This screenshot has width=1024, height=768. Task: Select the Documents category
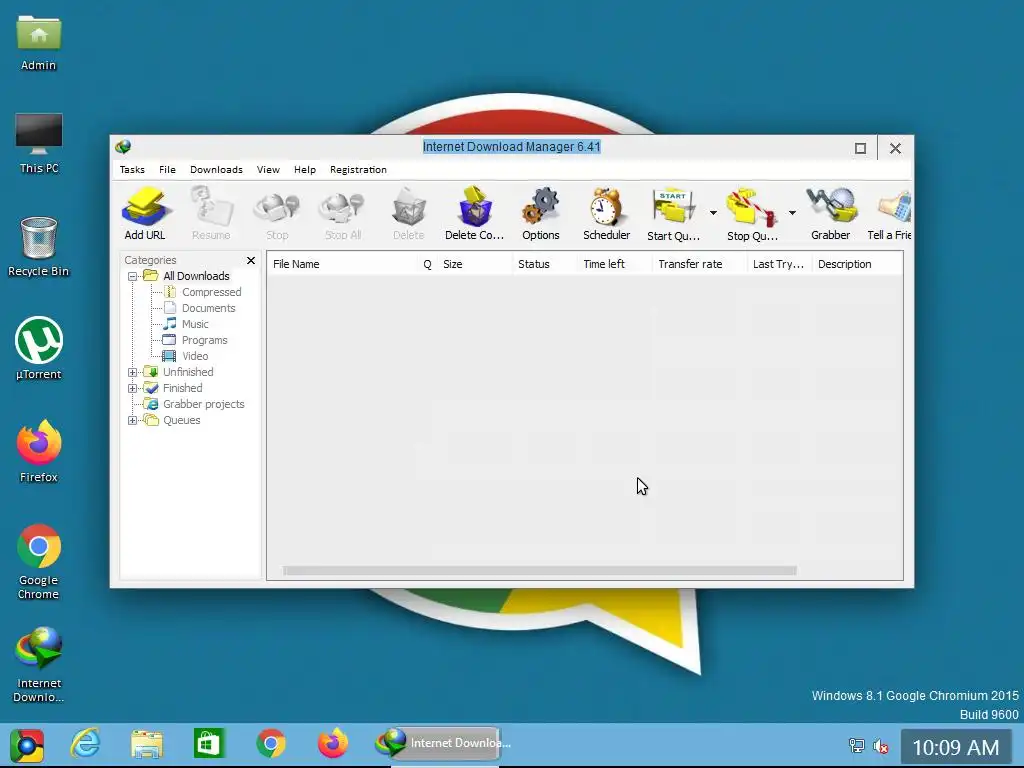[208, 308]
